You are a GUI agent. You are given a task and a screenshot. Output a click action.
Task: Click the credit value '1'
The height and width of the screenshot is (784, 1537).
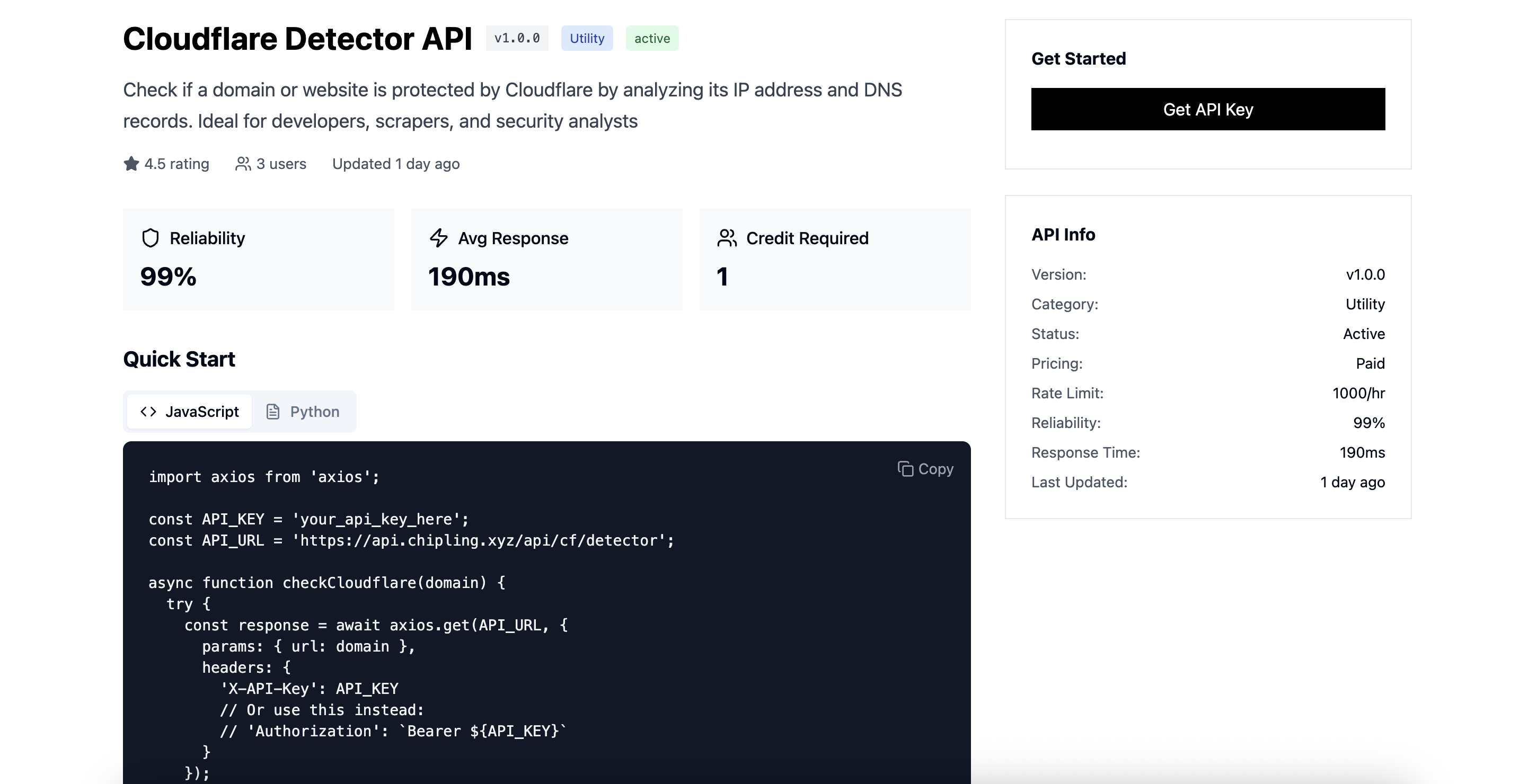722,276
